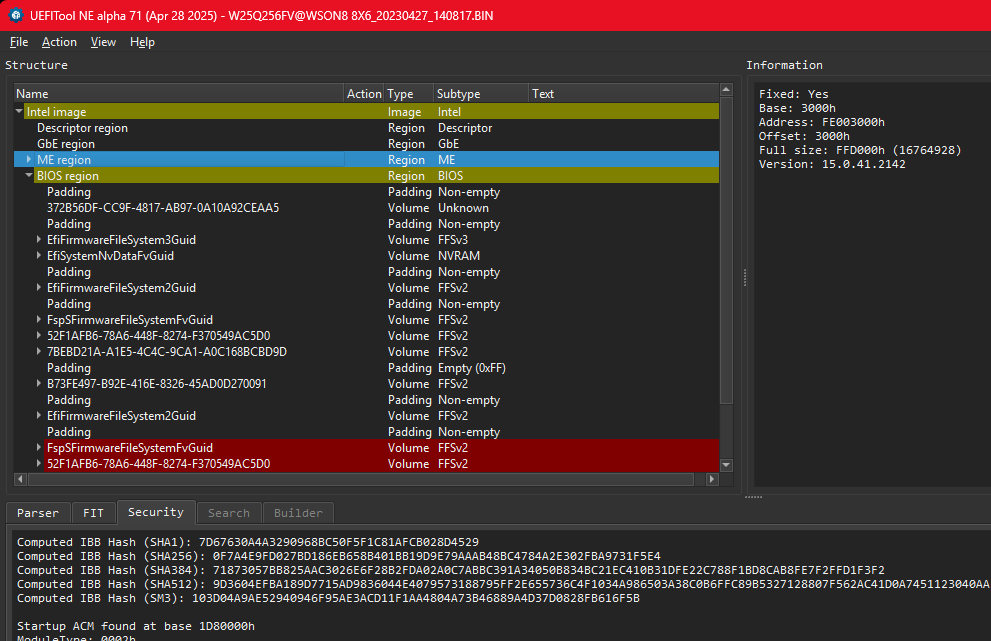Viewport: 991px width, 641px height.
Task: Select the ME region row name
Action: tap(64, 160)
